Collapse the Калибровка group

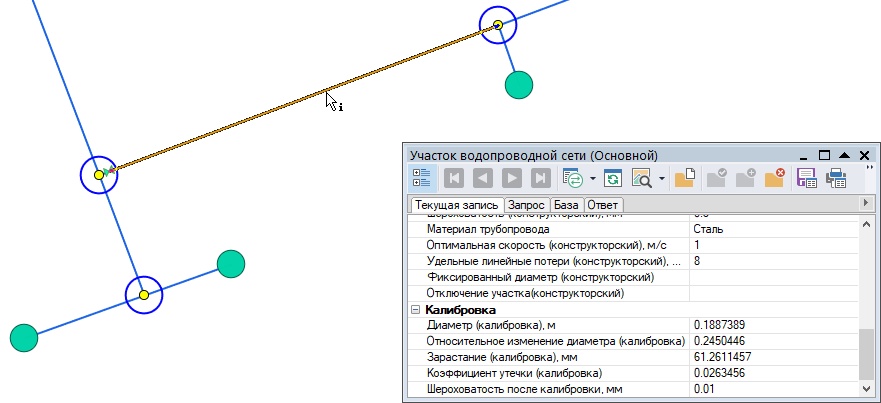[x=416, y=310]
